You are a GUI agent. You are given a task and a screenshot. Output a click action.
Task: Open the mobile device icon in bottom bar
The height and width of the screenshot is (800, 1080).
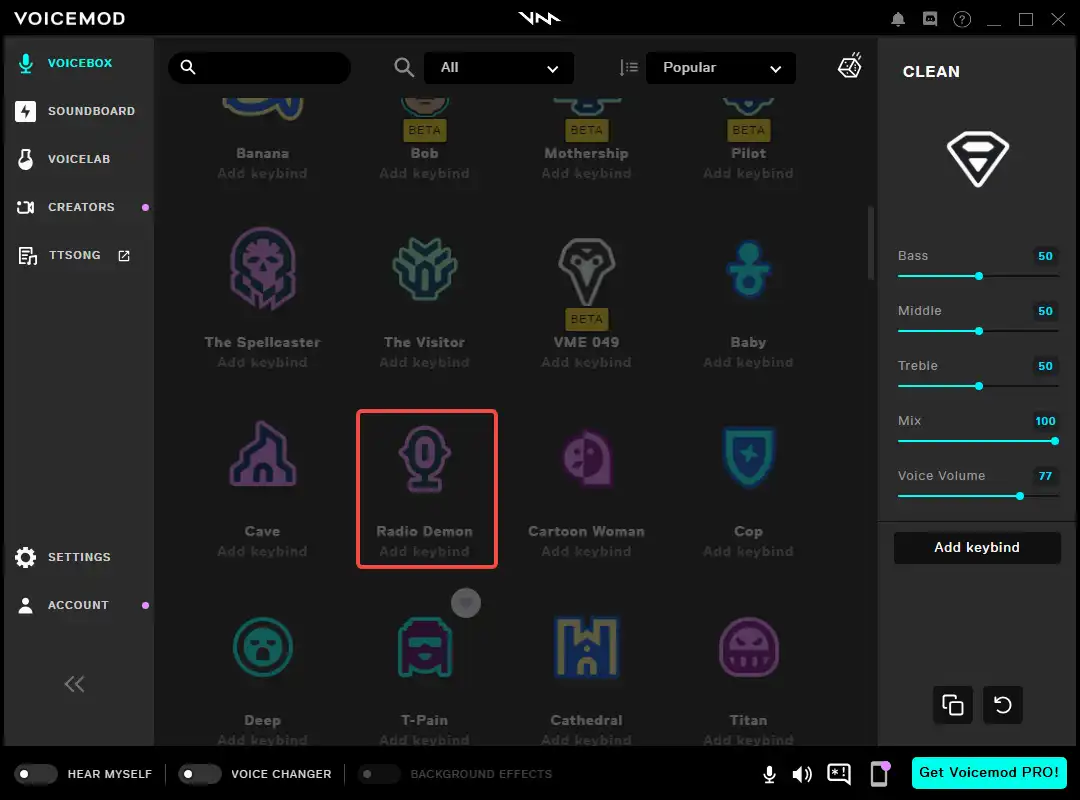pyautogui.click(x=880, y=774)
